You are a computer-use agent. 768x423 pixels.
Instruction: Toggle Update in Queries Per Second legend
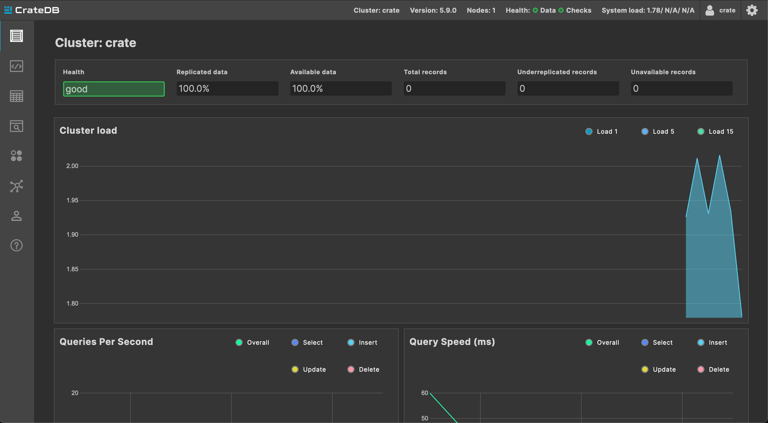309,369
